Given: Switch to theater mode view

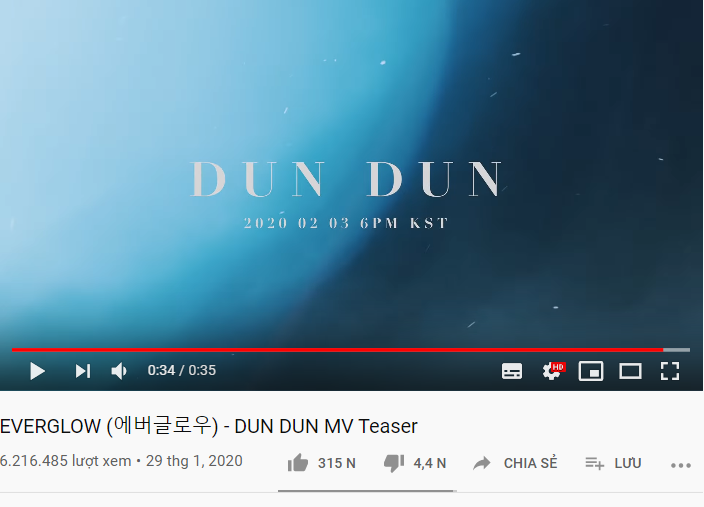Looking at the screenshot, I should (630, 371).
